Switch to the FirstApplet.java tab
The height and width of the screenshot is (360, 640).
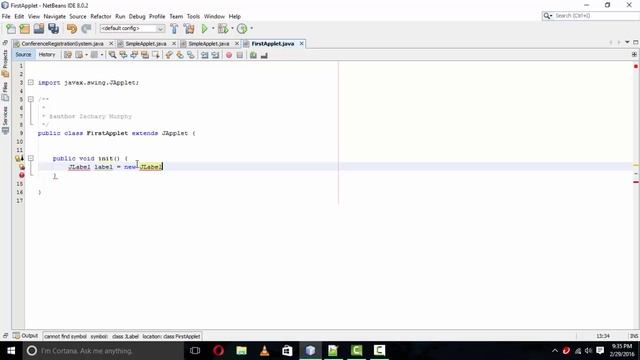[x=273, y=44]
